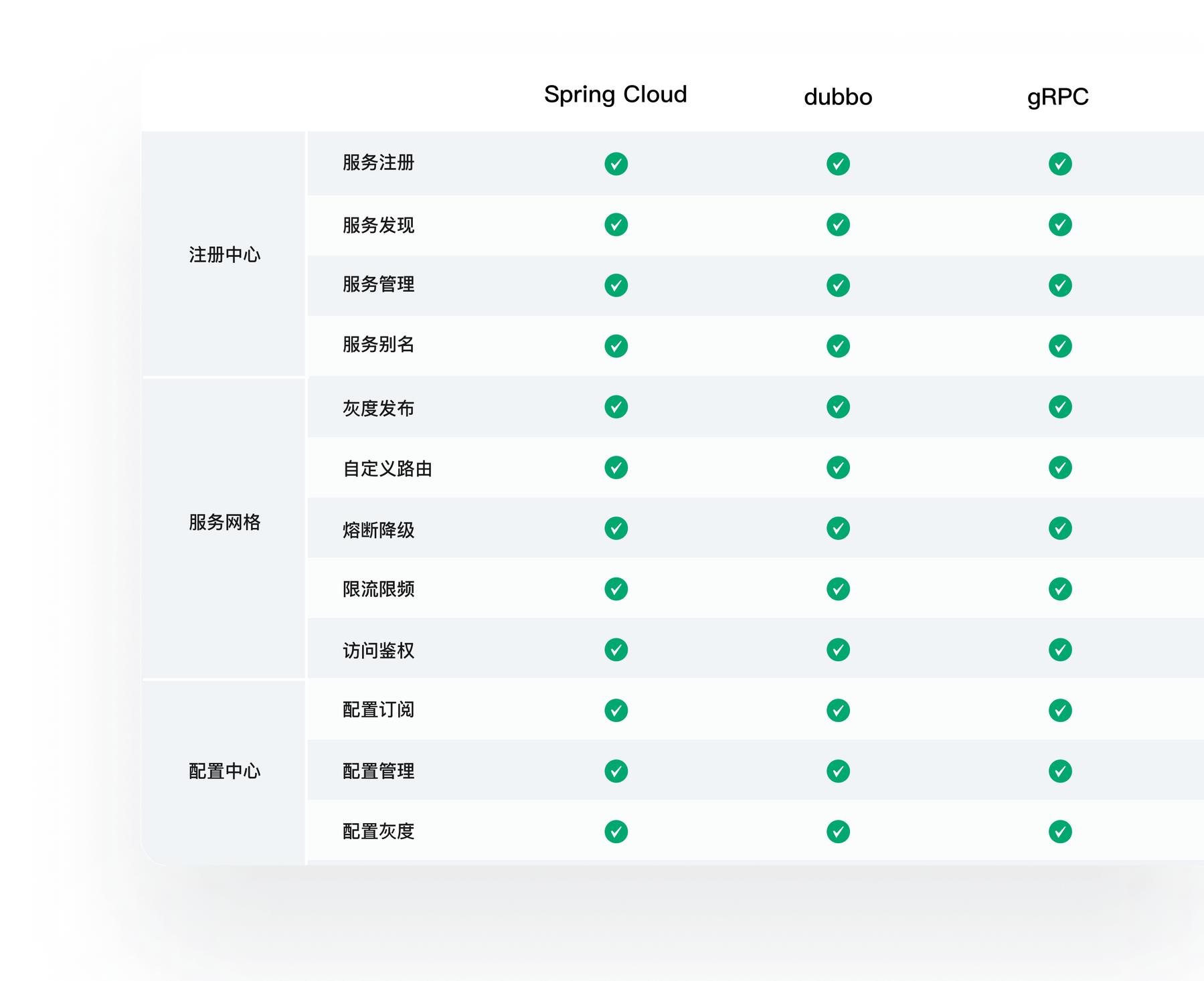The width and height of the screenshot is (1204, 981).
Task: Toggle the Spring Cloud mark for 访问鉴权
Action: click(614, 650)
